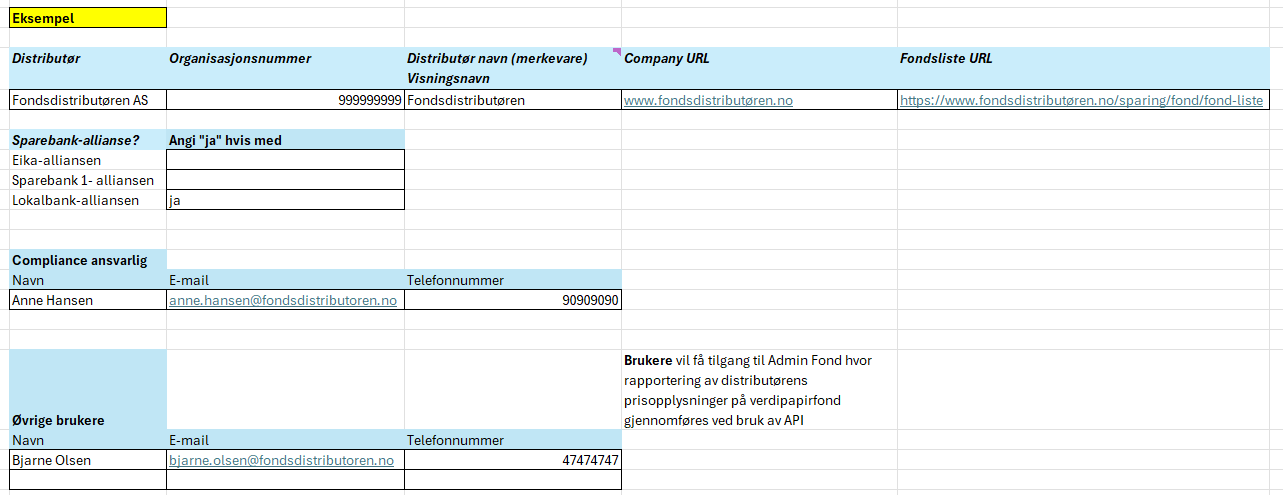Select the Sparebank 1- alliansen label
Image resolution: width=1283 pixels, height=495 pixels.
(88, 180)
